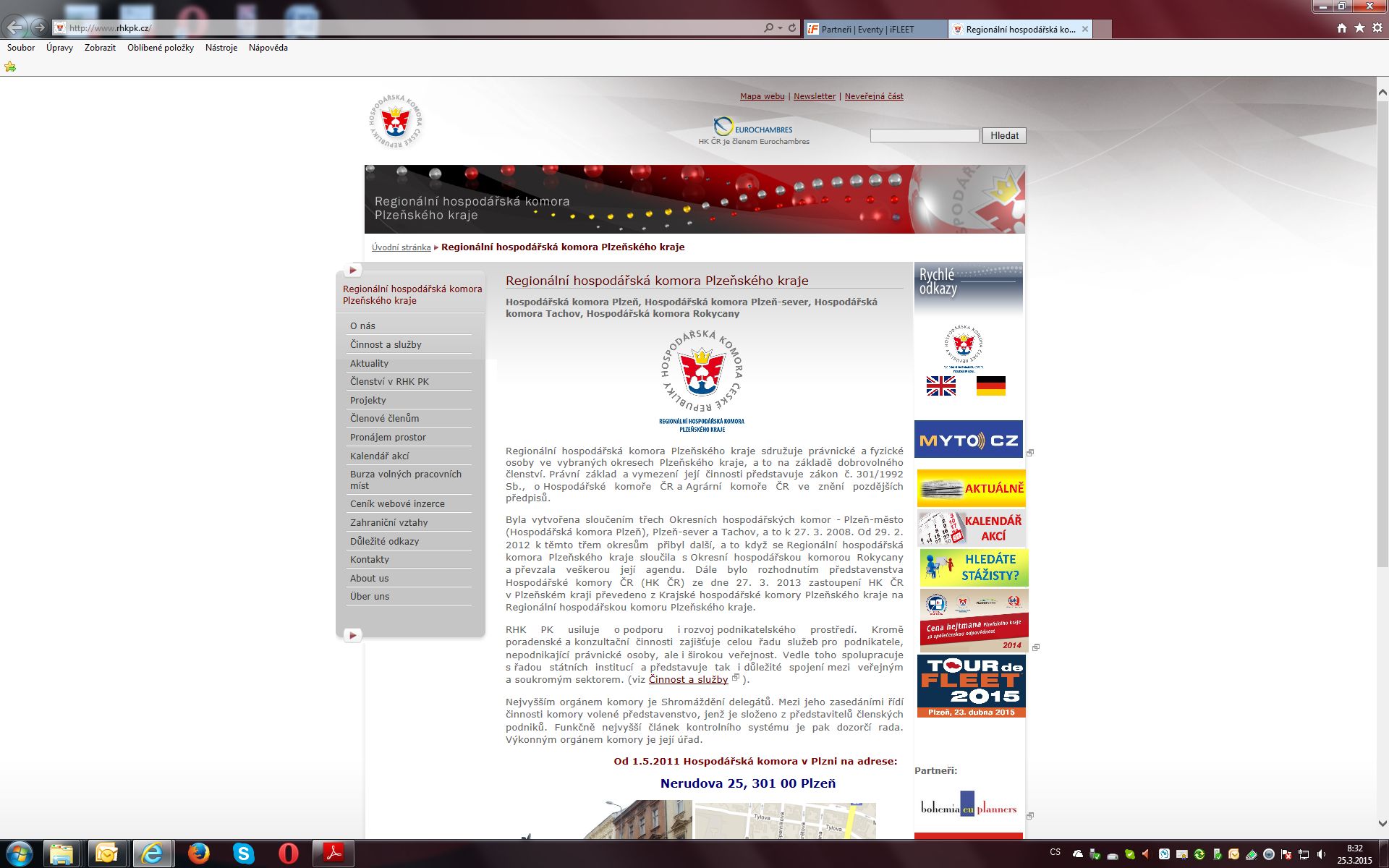Screen dimensions: 1389x868
Task: Switch to the Partneři | Eventy | iFLEET tab
Action: tap(875, 30)
